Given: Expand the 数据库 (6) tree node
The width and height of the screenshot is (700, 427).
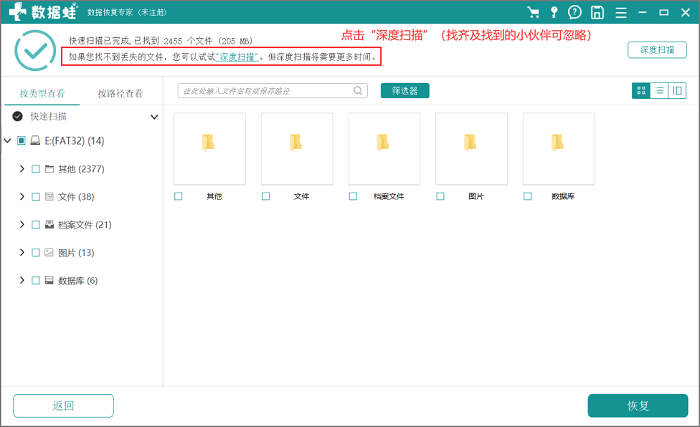Looking at the screenshot, I should pos(22,280).
